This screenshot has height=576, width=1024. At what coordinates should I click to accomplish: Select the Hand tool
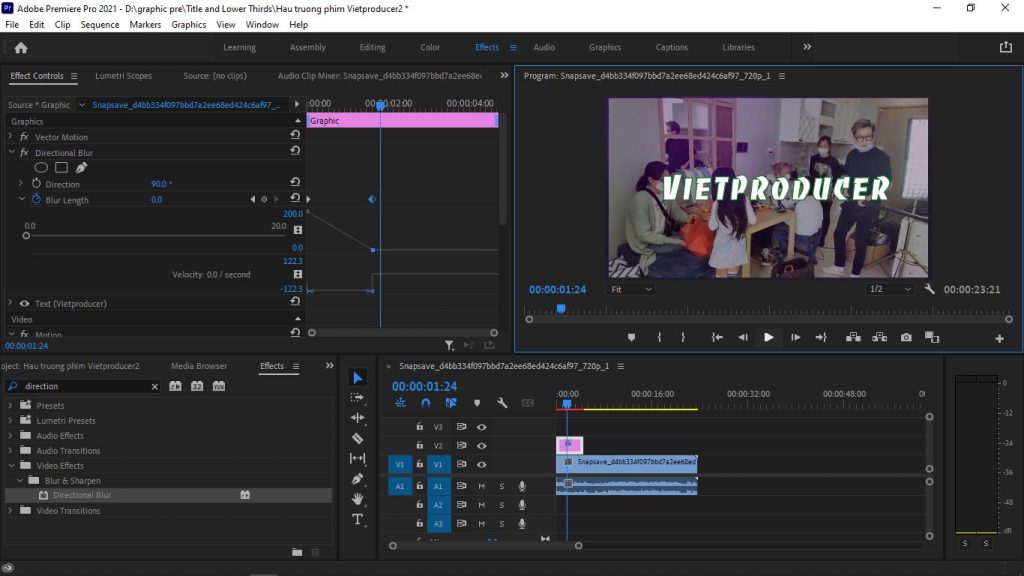click(358, 500)
